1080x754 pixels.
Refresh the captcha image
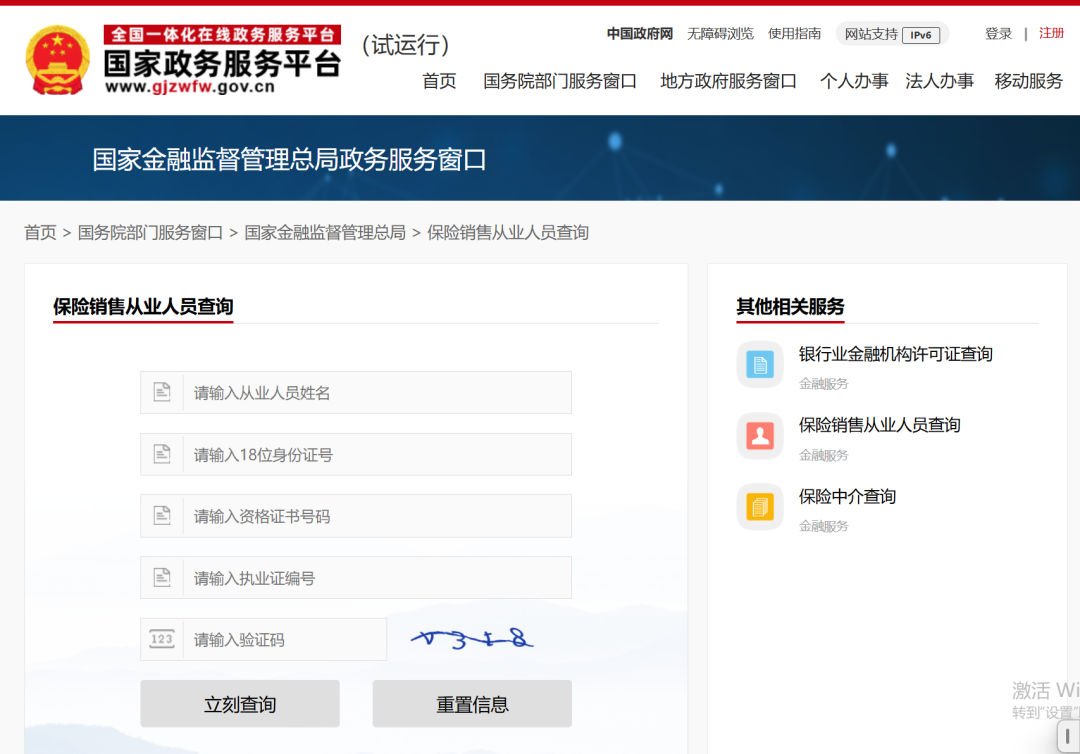click(x=472, y=640)
